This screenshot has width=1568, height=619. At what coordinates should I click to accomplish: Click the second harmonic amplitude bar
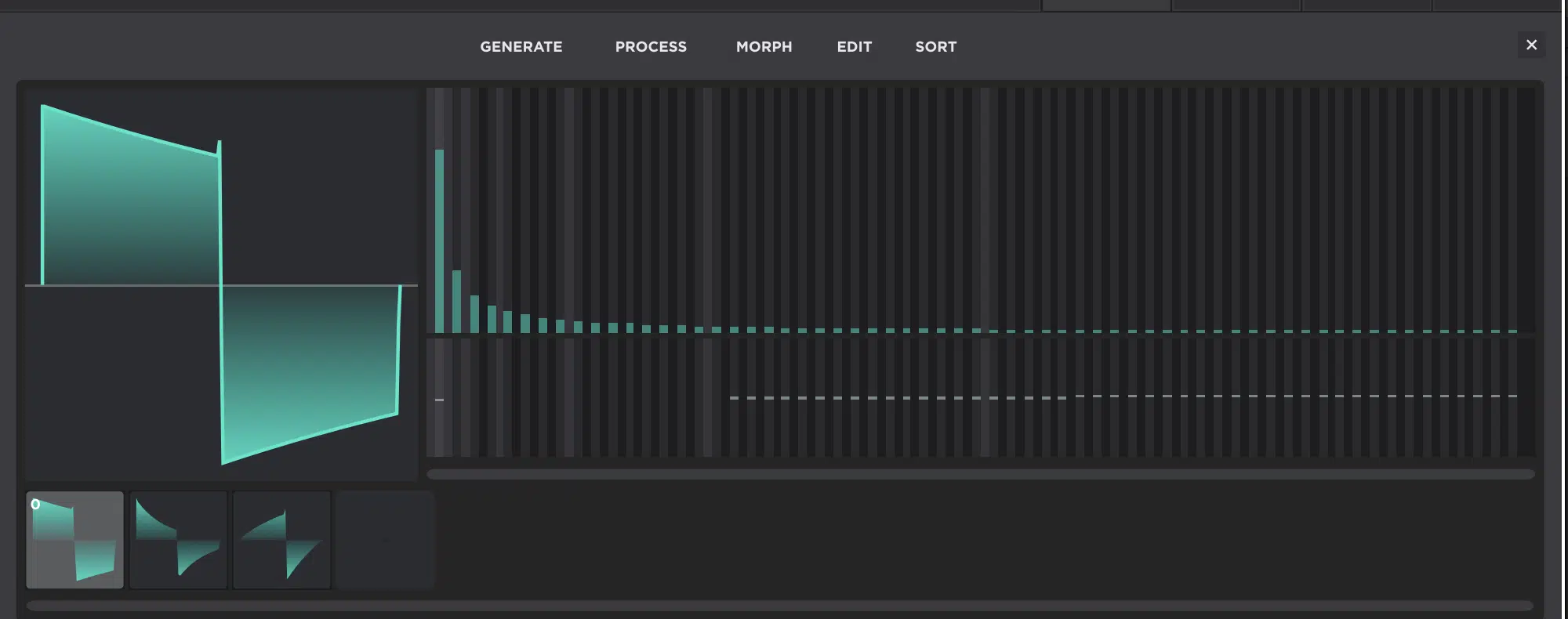[457, 302]
